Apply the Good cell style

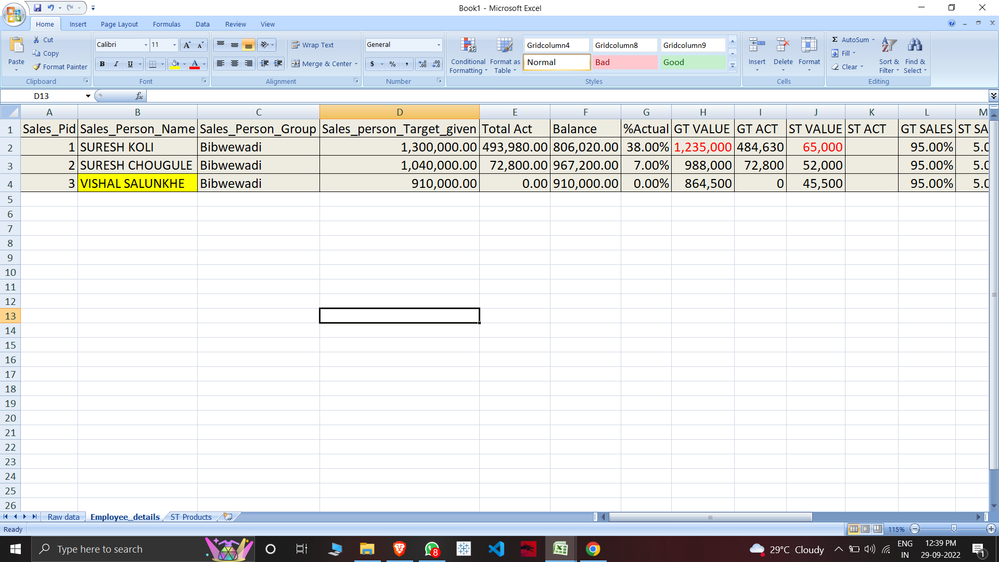pyautogui.click(x=693, y=62)
